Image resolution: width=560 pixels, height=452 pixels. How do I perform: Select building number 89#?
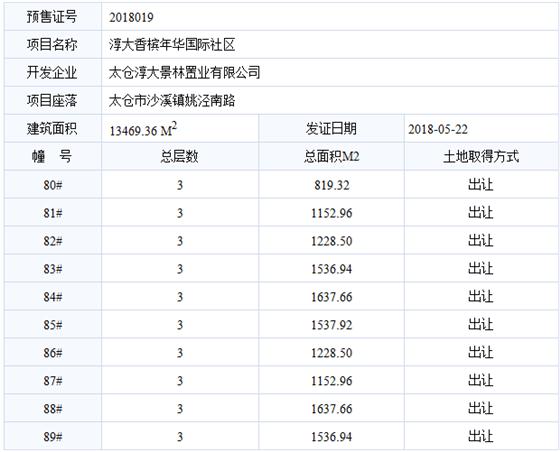click(x=53, y=437)
